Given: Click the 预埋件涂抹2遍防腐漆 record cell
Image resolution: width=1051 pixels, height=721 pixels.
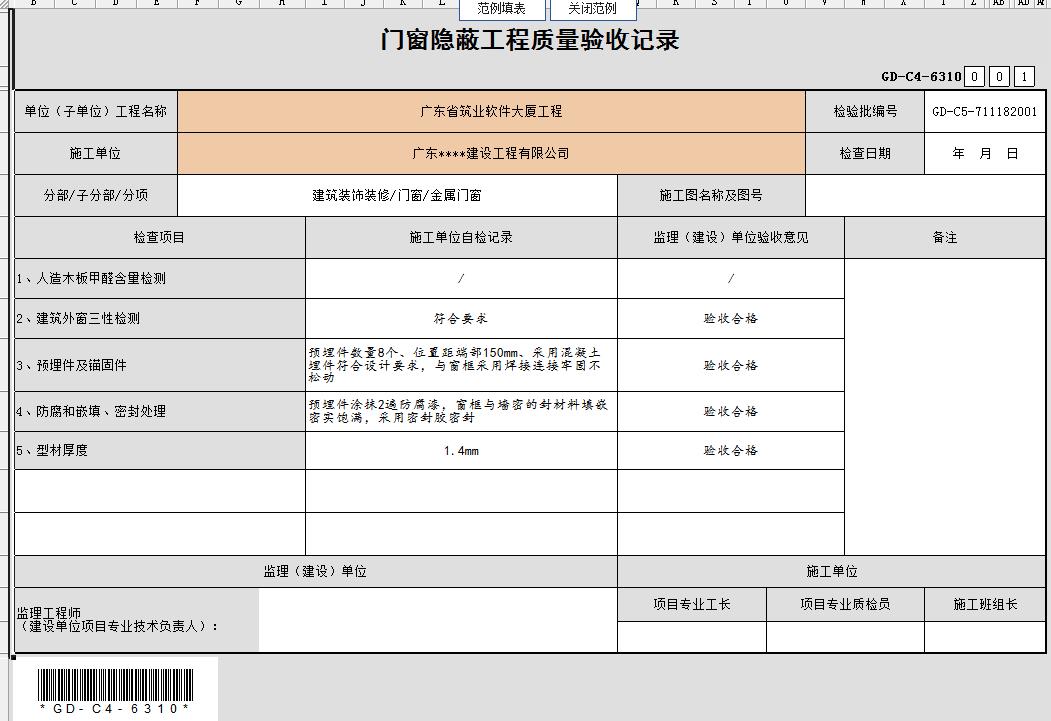Looking at the screenshot, I should coord(461,411).
